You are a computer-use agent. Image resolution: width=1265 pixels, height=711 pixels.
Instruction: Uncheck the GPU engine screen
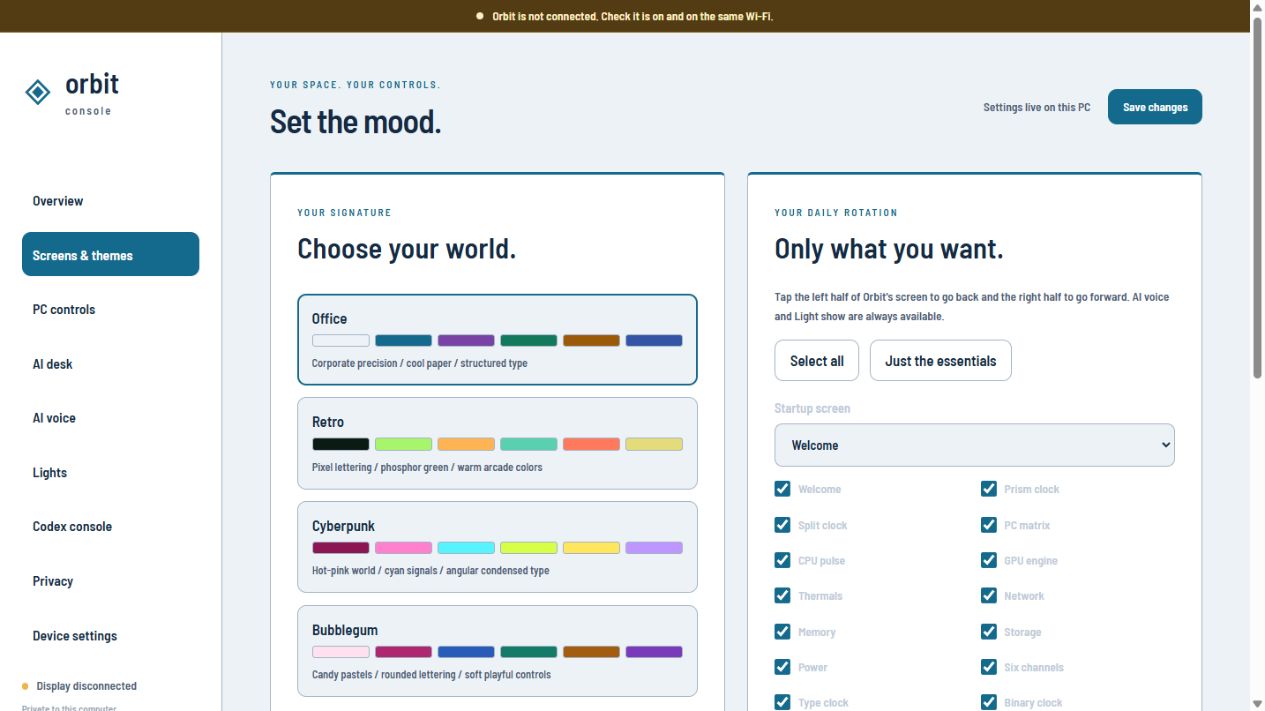(988, 560)
